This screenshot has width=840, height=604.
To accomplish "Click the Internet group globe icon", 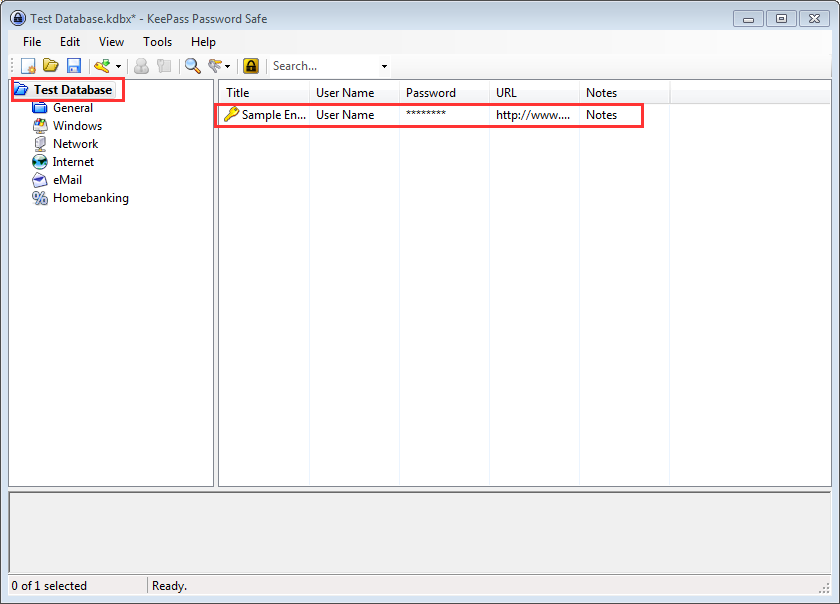I will coord(40,162).
